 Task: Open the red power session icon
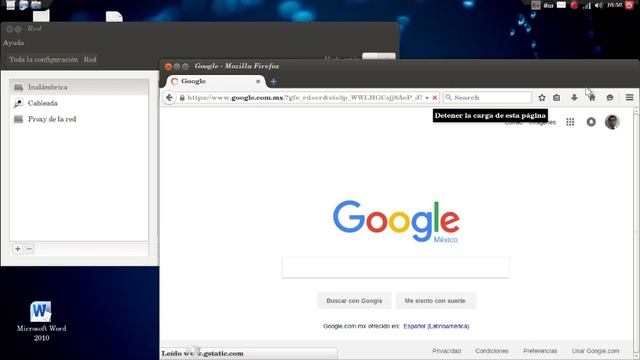tap(629, 5)
